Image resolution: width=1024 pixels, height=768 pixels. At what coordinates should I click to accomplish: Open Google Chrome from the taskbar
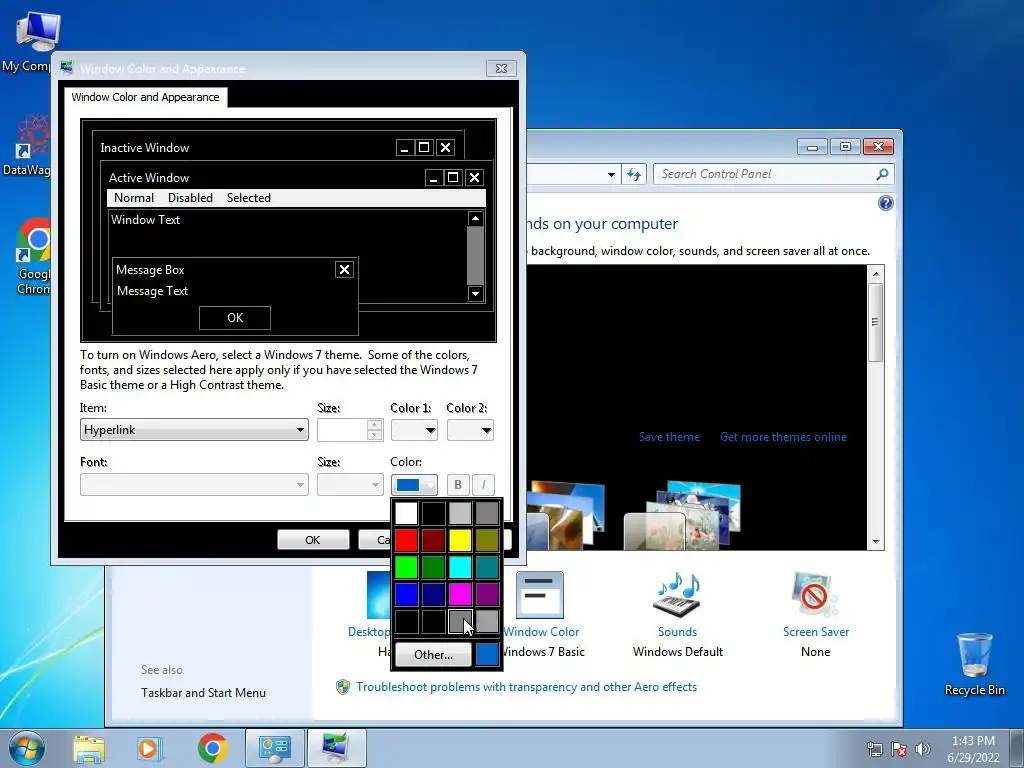pyautogui.click(x=212, y=748)
